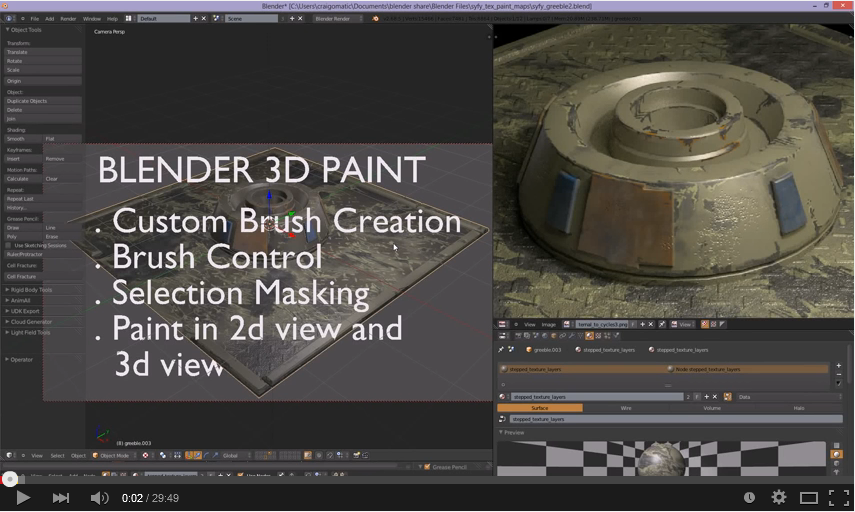The height and width of the screenshot is (512, 855).
Task: Open the Particles properties tab icon
Action: tap(607, 335)
